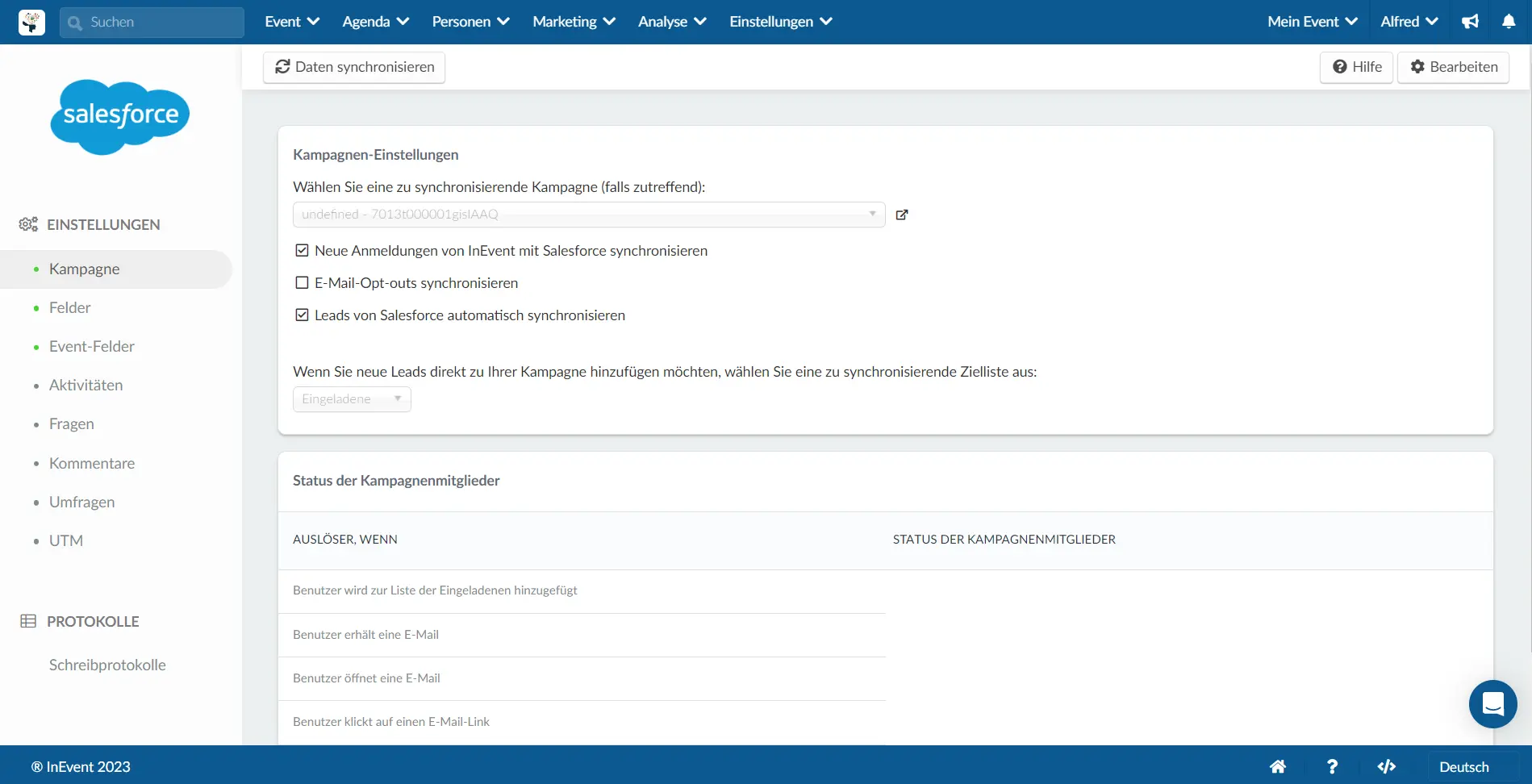
Task: Enable E-Mail-Opt-outs synchronisieren checkbox
Action: [x=302, y=283]
